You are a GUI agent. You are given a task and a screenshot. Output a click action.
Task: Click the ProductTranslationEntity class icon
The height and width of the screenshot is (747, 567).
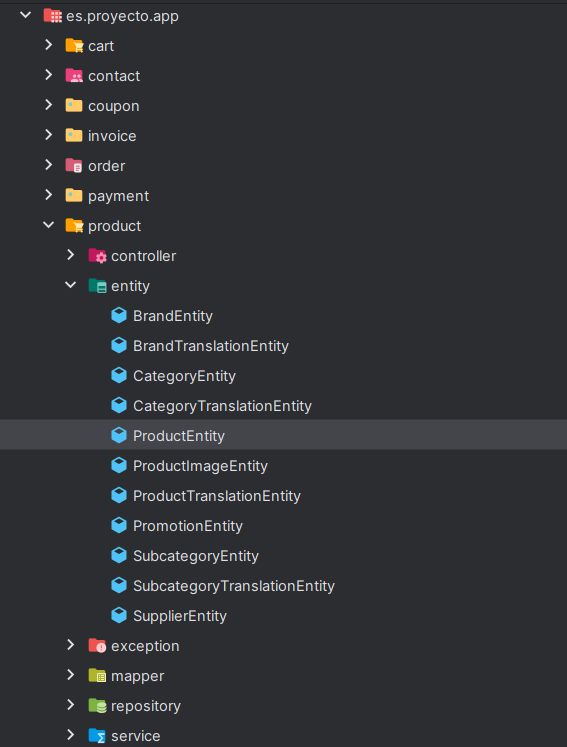(119, 495)
